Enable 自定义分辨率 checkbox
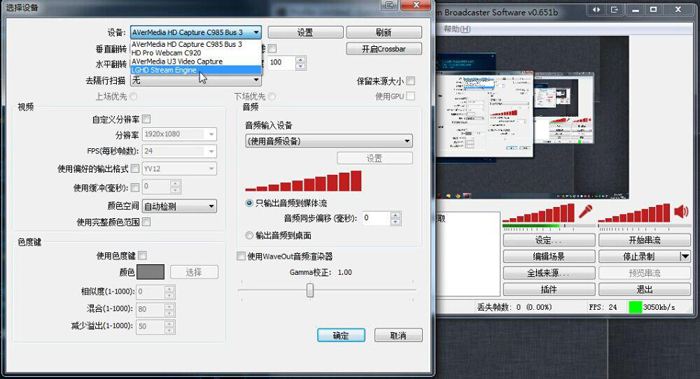The image size is (700, 379). tap(146, 119)
